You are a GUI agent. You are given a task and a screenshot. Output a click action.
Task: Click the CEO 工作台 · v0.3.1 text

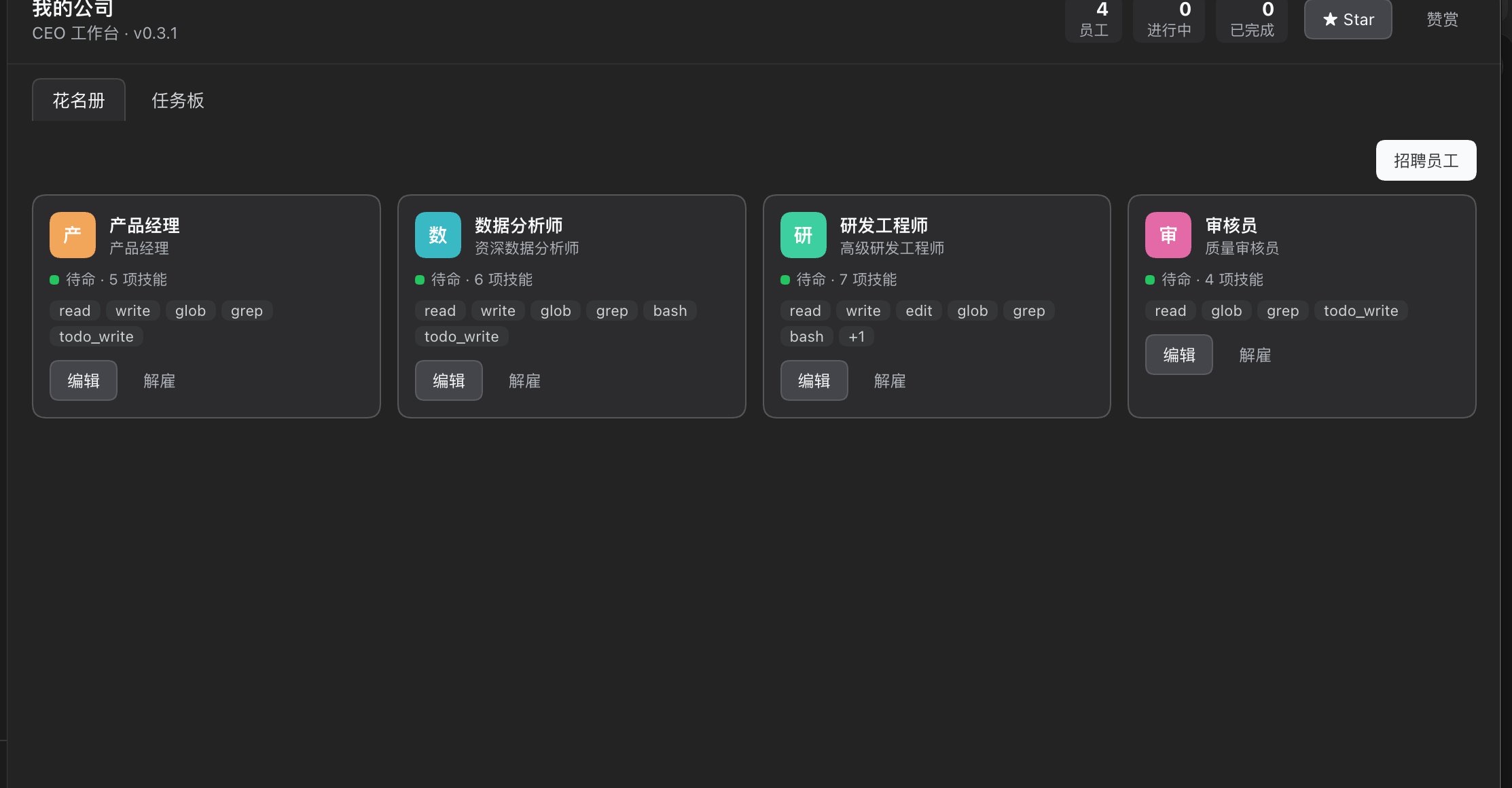click(105, 33)
